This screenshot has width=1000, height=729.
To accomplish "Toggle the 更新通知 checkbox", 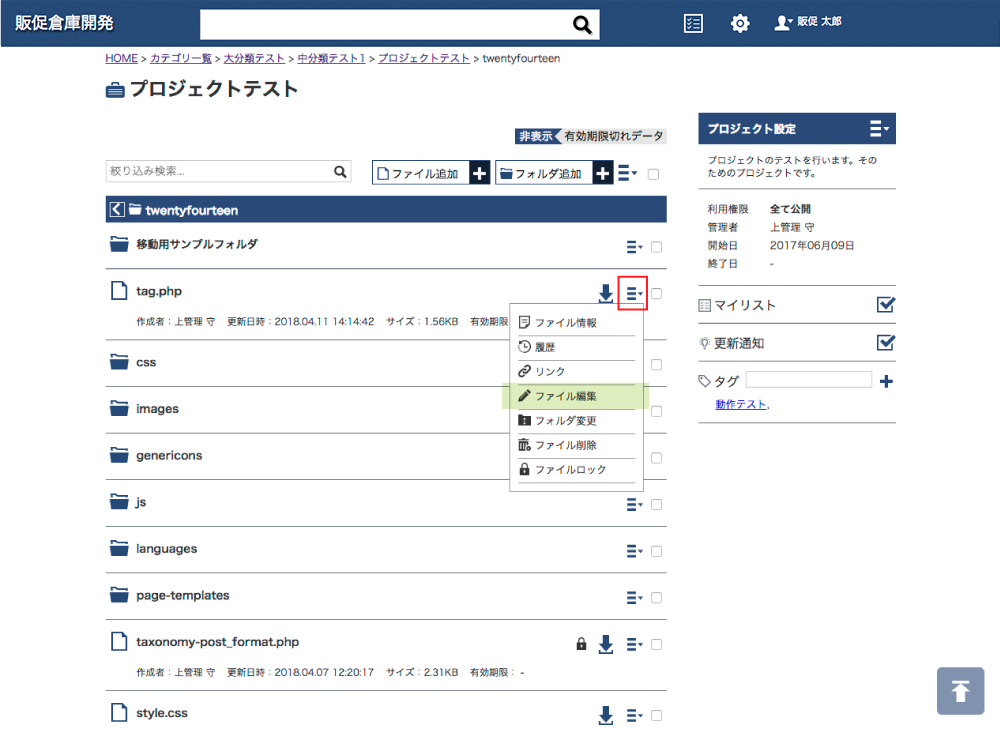I will point(886,342).
